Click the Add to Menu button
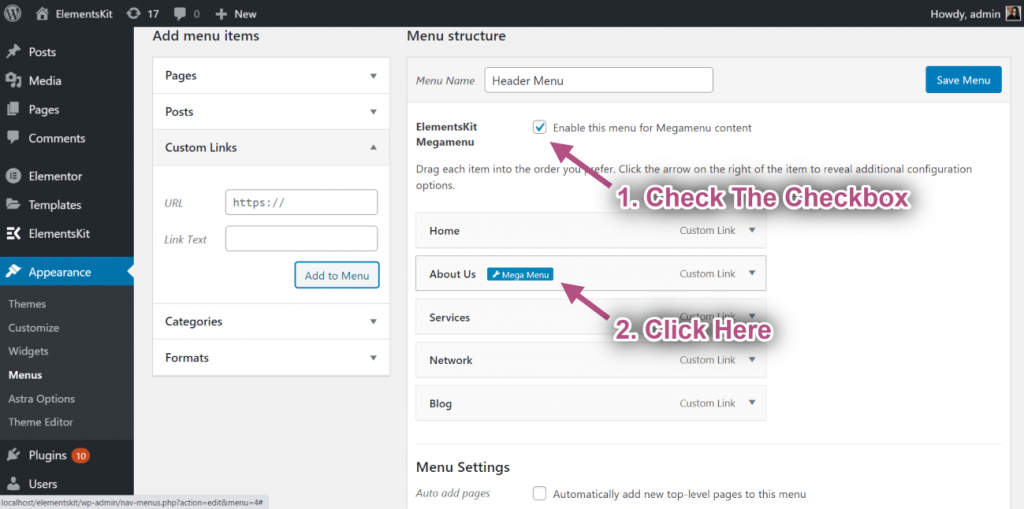This screenshot has width=1024, height=509. [336, 275]
